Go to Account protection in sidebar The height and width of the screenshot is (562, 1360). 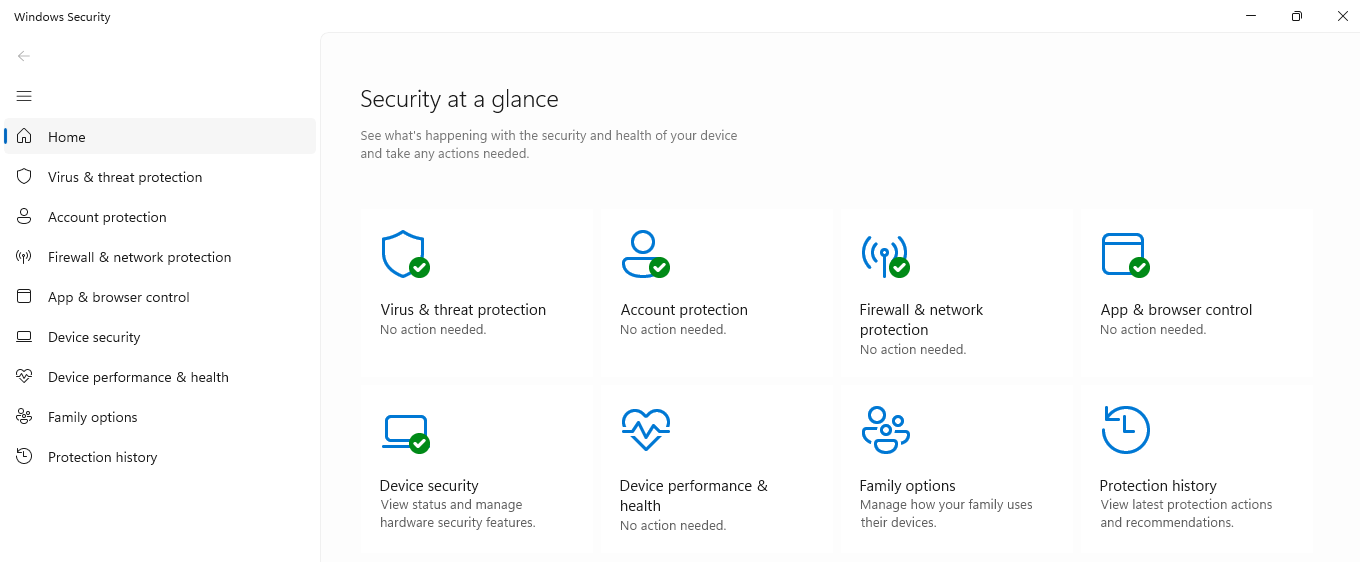(160, 217)
